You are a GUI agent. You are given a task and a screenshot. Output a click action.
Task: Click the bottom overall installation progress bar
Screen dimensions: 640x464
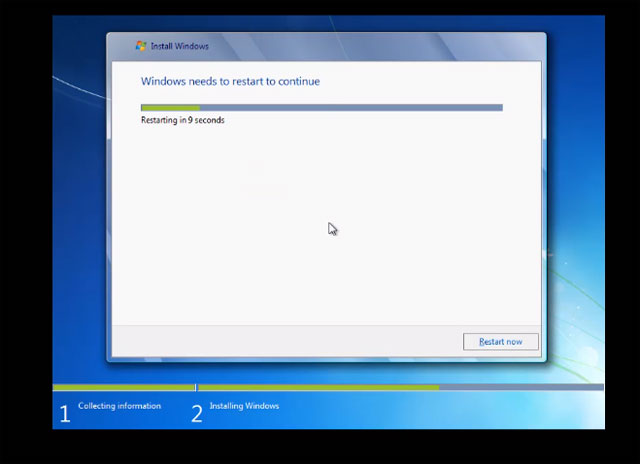(x=328, y=387)
